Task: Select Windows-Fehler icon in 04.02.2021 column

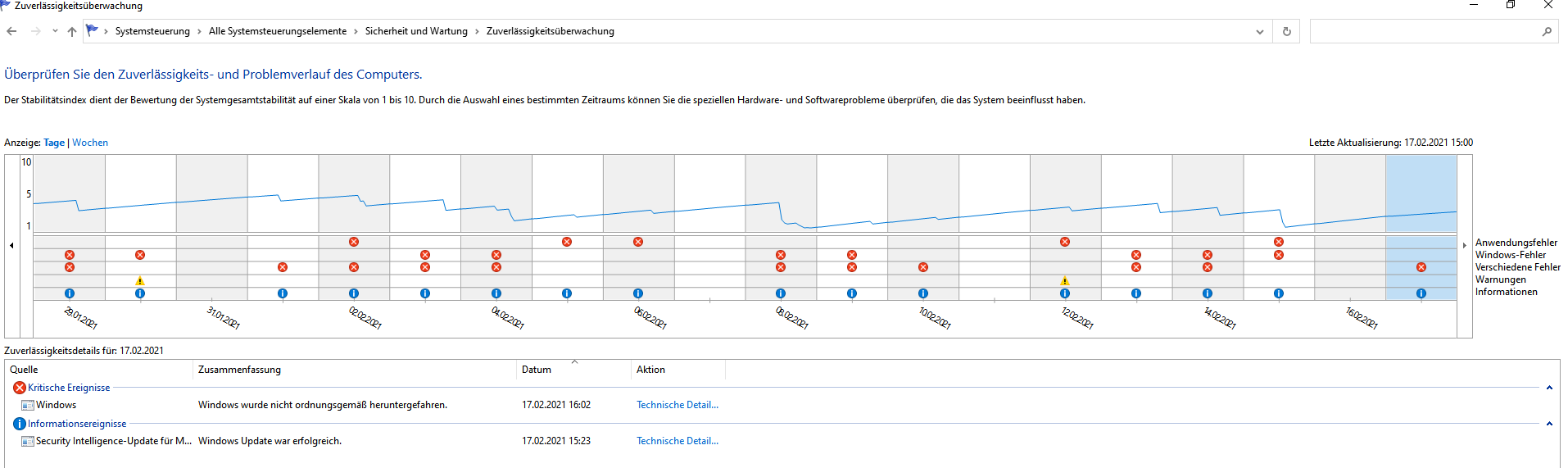Action: 496,255
